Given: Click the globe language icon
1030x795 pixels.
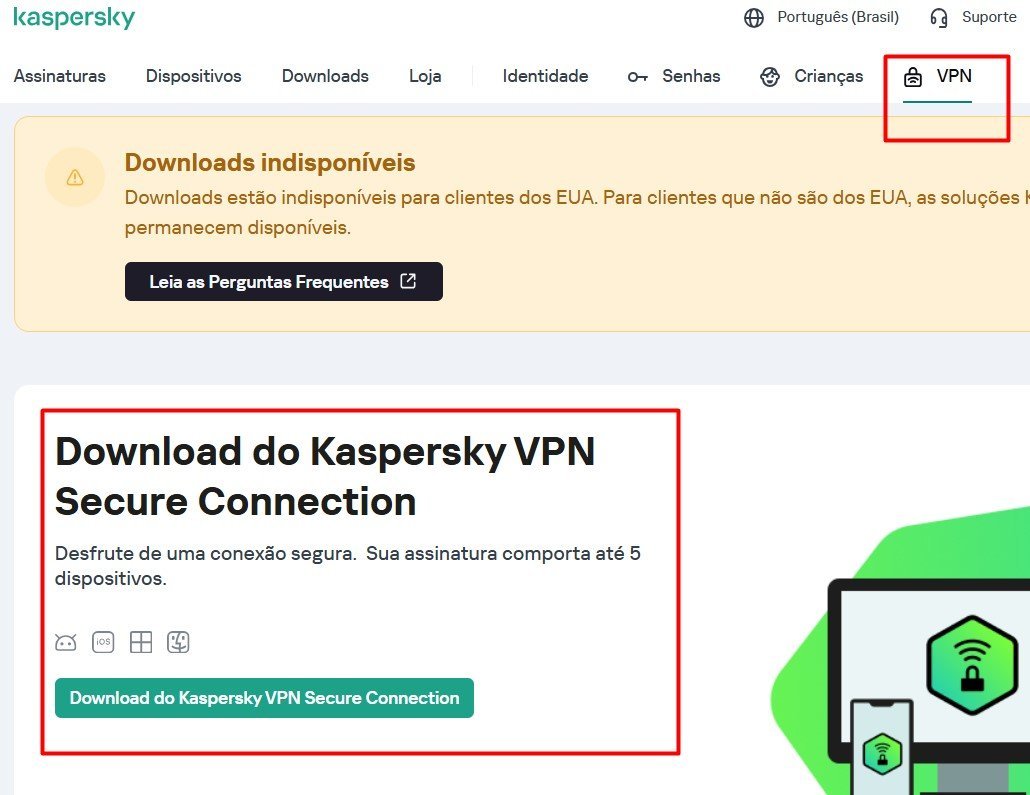Looking at the screenshot, I should pos(753,18).
